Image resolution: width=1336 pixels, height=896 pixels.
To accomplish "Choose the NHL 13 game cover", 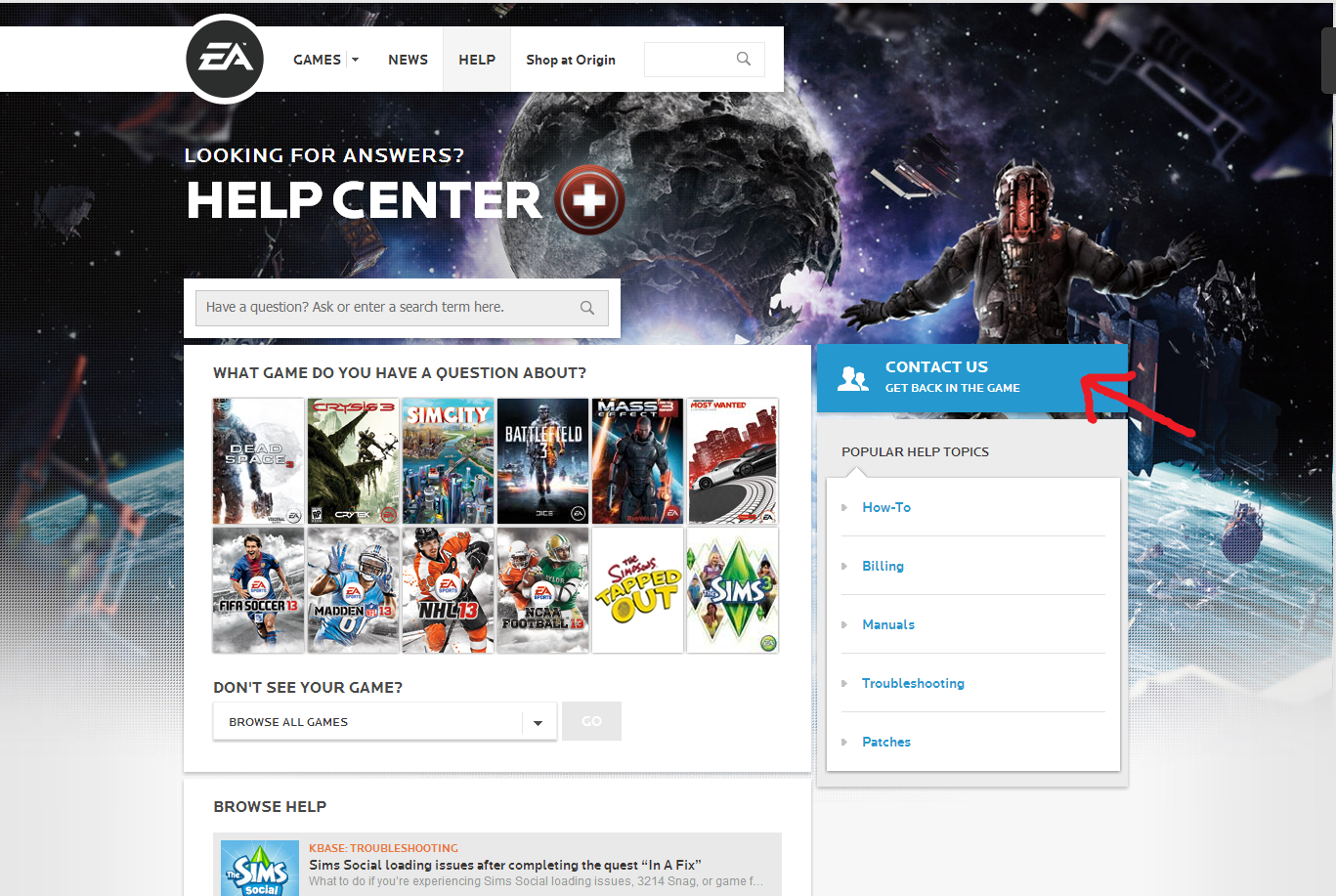I will 448,590.
